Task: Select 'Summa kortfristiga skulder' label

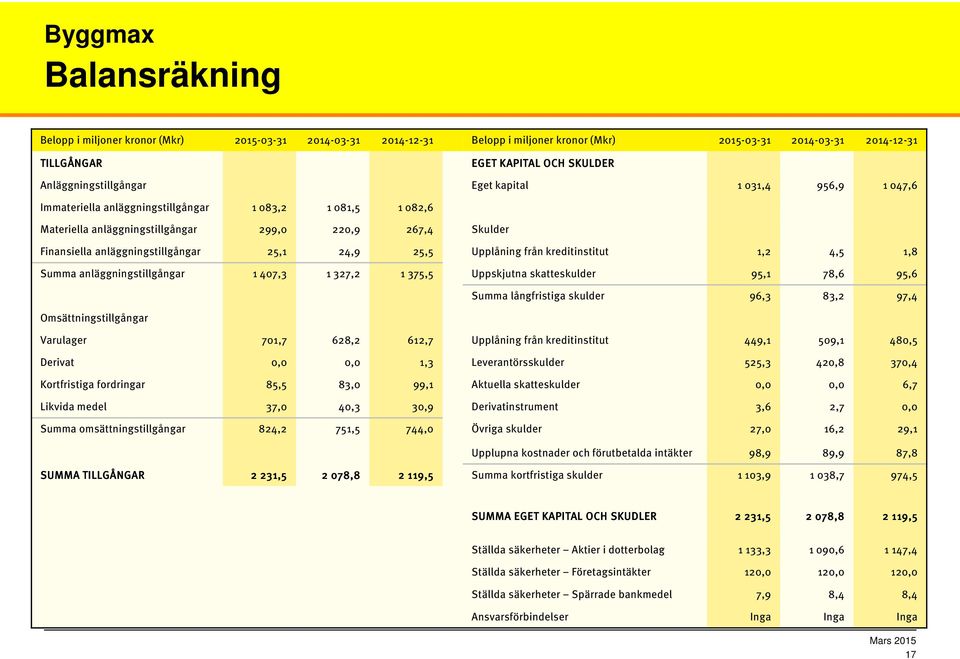Action: (x=537, y=475)
